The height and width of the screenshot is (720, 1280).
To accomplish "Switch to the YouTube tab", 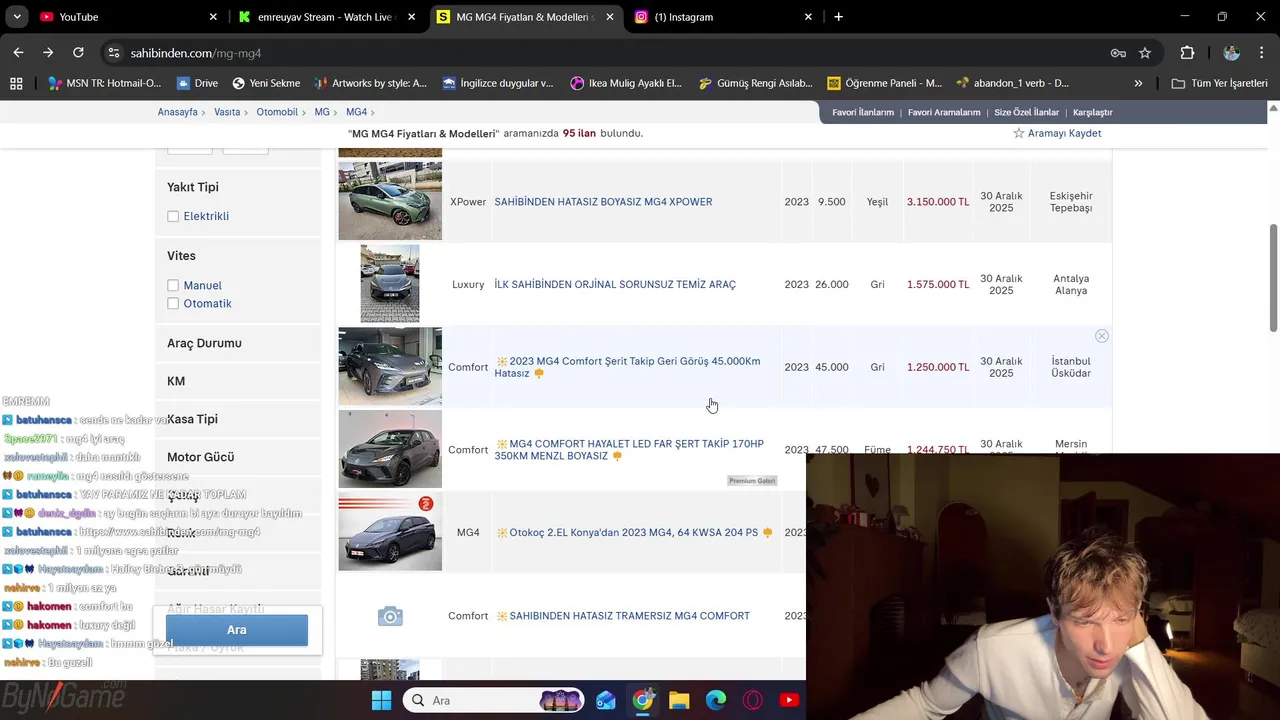I will [128, 17].
